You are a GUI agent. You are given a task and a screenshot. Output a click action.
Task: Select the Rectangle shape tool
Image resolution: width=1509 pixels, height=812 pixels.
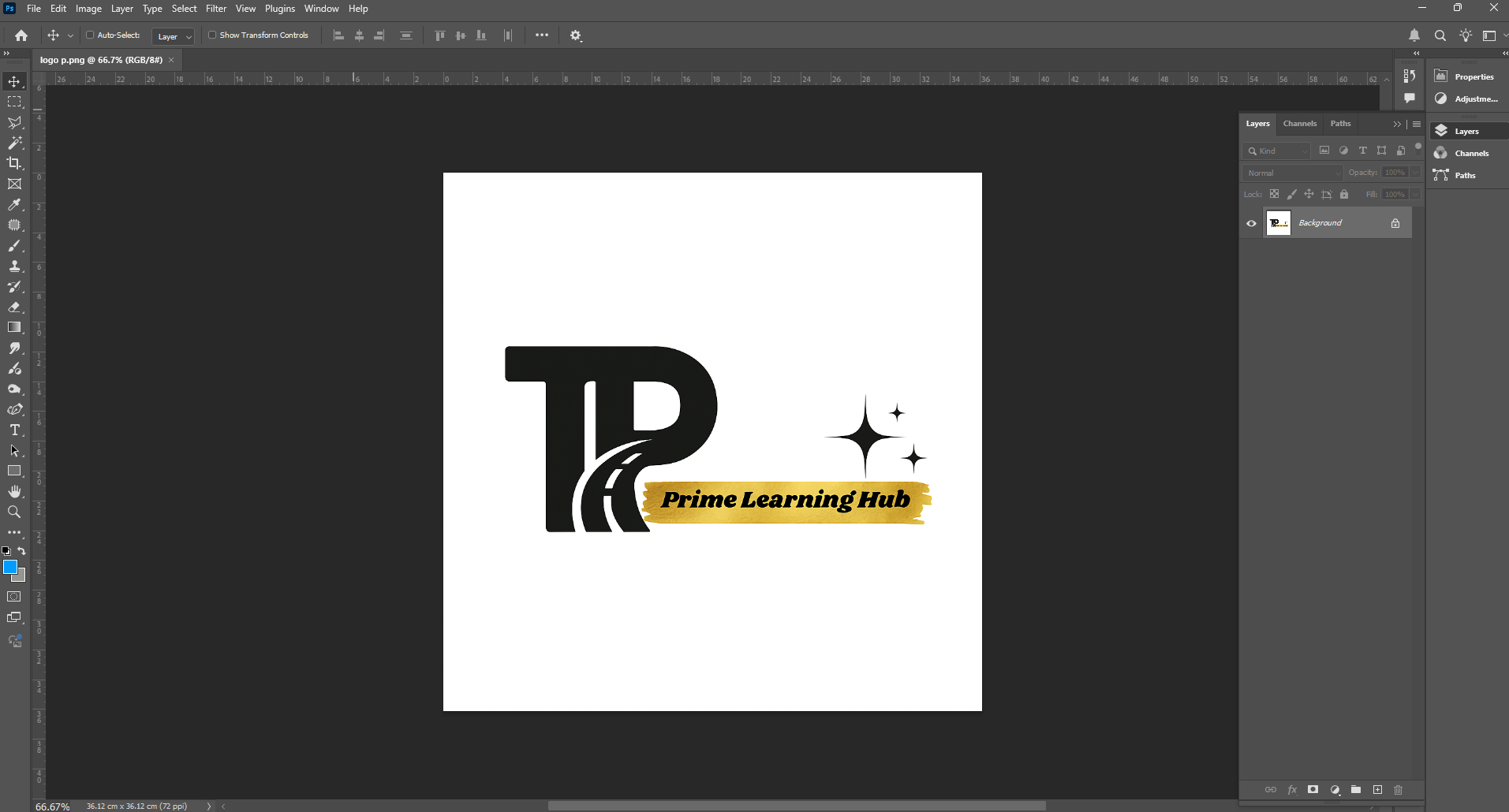tap(14, 471)
